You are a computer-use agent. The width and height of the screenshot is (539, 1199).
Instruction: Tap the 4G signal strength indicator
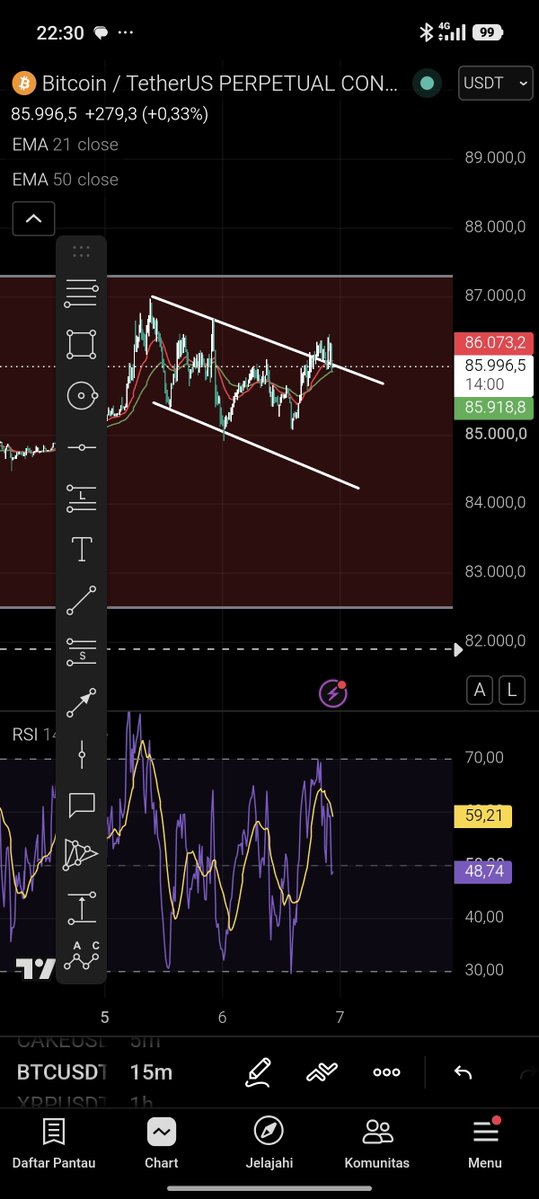click(452, 32)
